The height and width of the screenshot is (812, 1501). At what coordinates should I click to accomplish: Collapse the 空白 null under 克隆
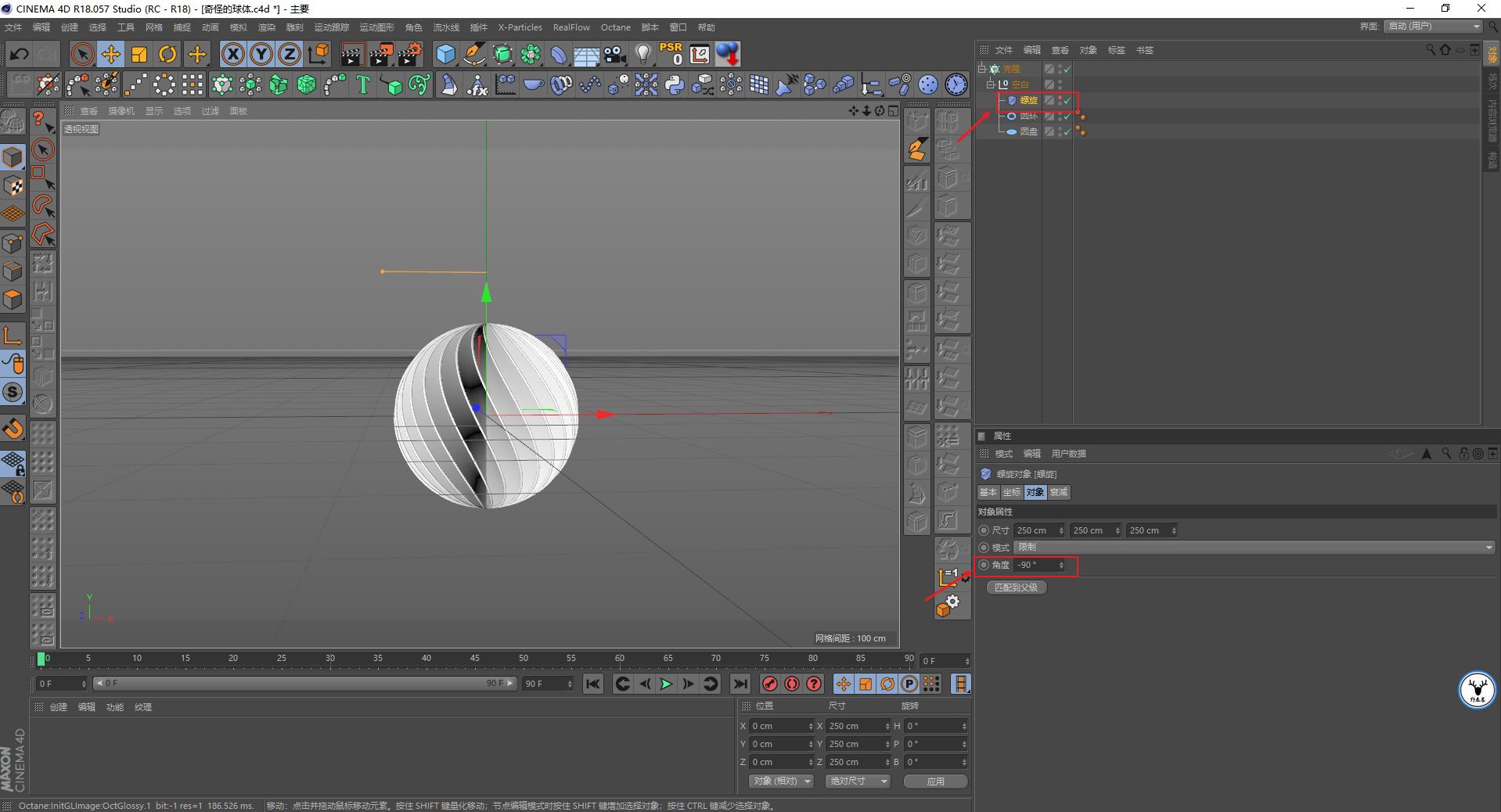991,84
